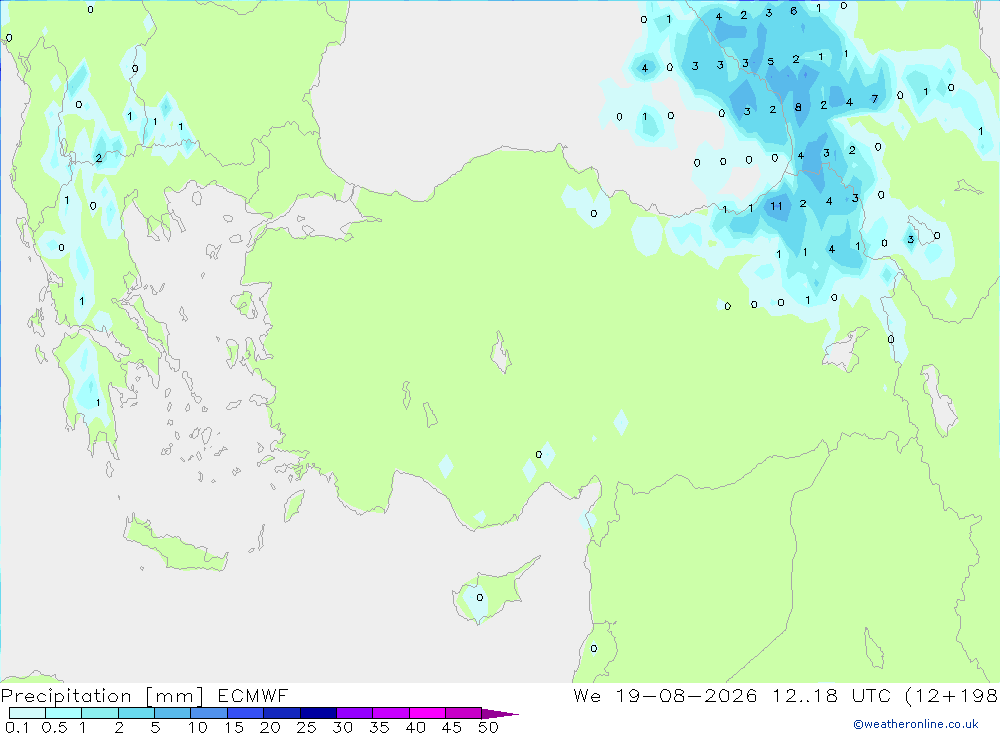Click the '12..18 UTC' time range text
This screenshot has width=1000, height=733.
832,695
